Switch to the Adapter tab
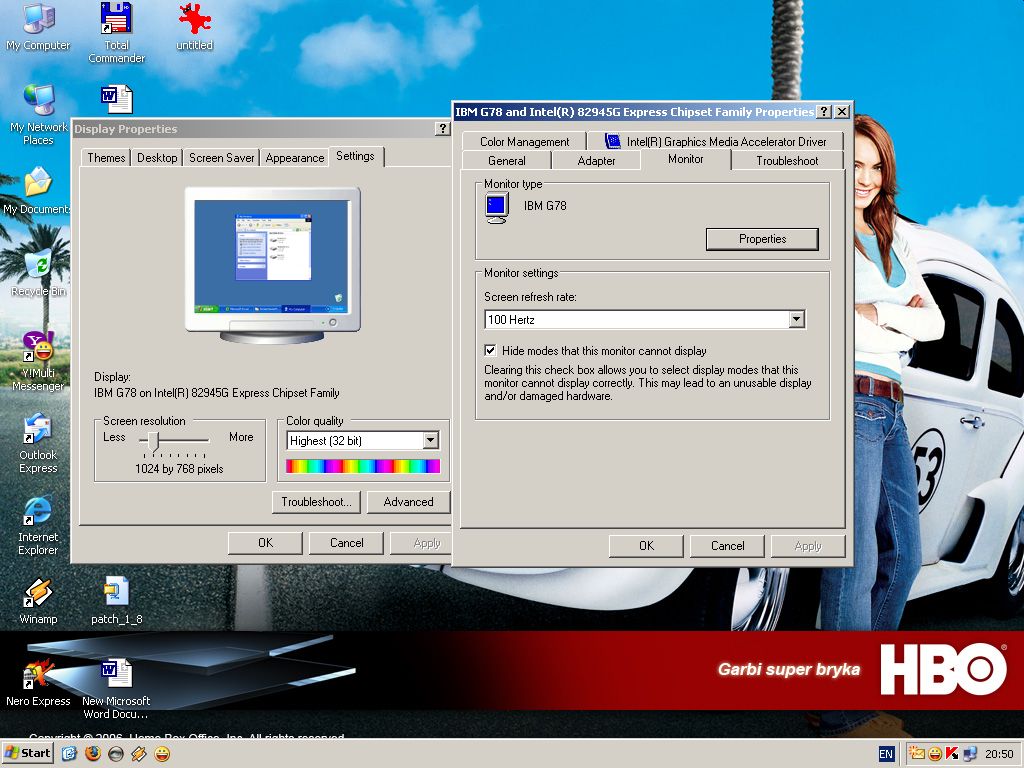Screen dimensions: 1024x768 pos(596,161)
